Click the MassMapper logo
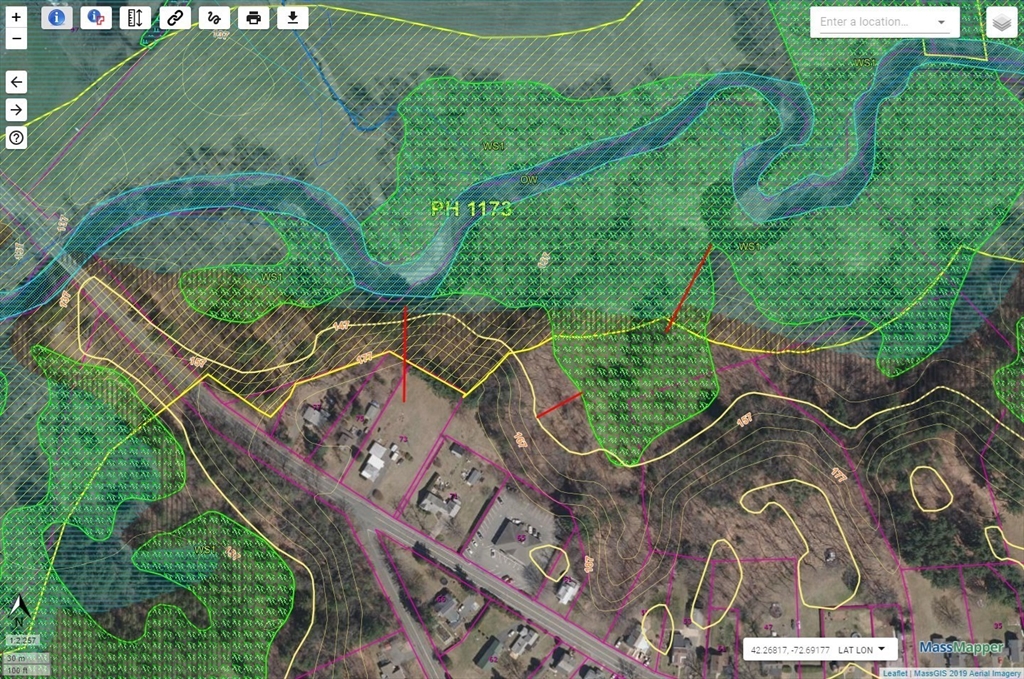Viewport: 1024px width, 679px height. pos(963,647)
